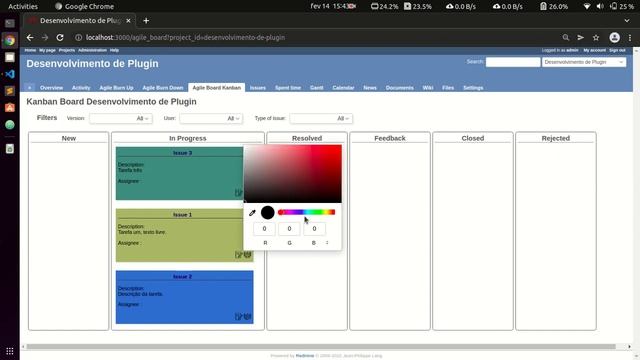Viewport: 640px width, 360px height.
Task: Switch to the Activity tab
Action: click(81, 88)
